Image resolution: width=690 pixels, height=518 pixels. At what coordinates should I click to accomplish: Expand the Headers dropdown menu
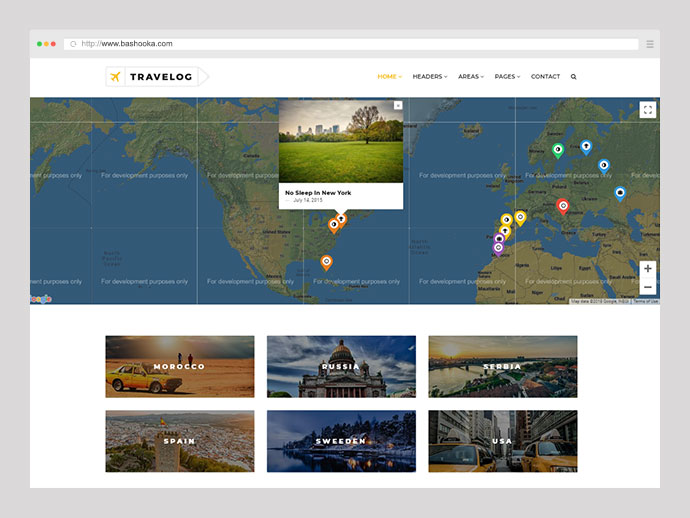click(429, 77)
